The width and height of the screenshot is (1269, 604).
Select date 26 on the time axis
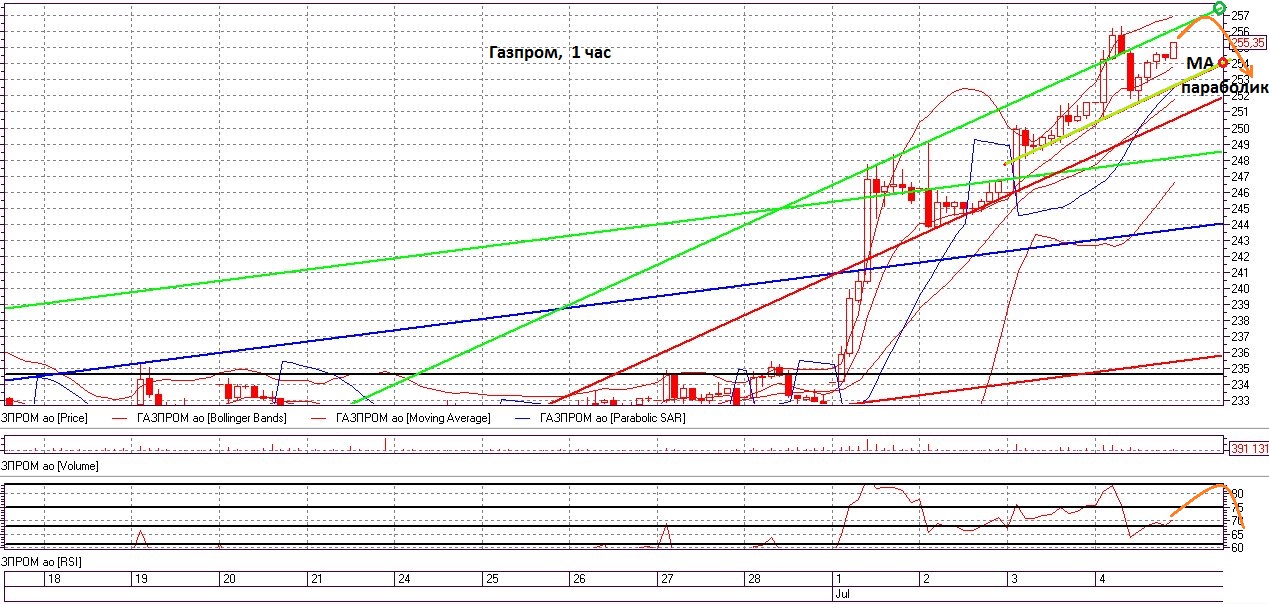tap(578, 578)
